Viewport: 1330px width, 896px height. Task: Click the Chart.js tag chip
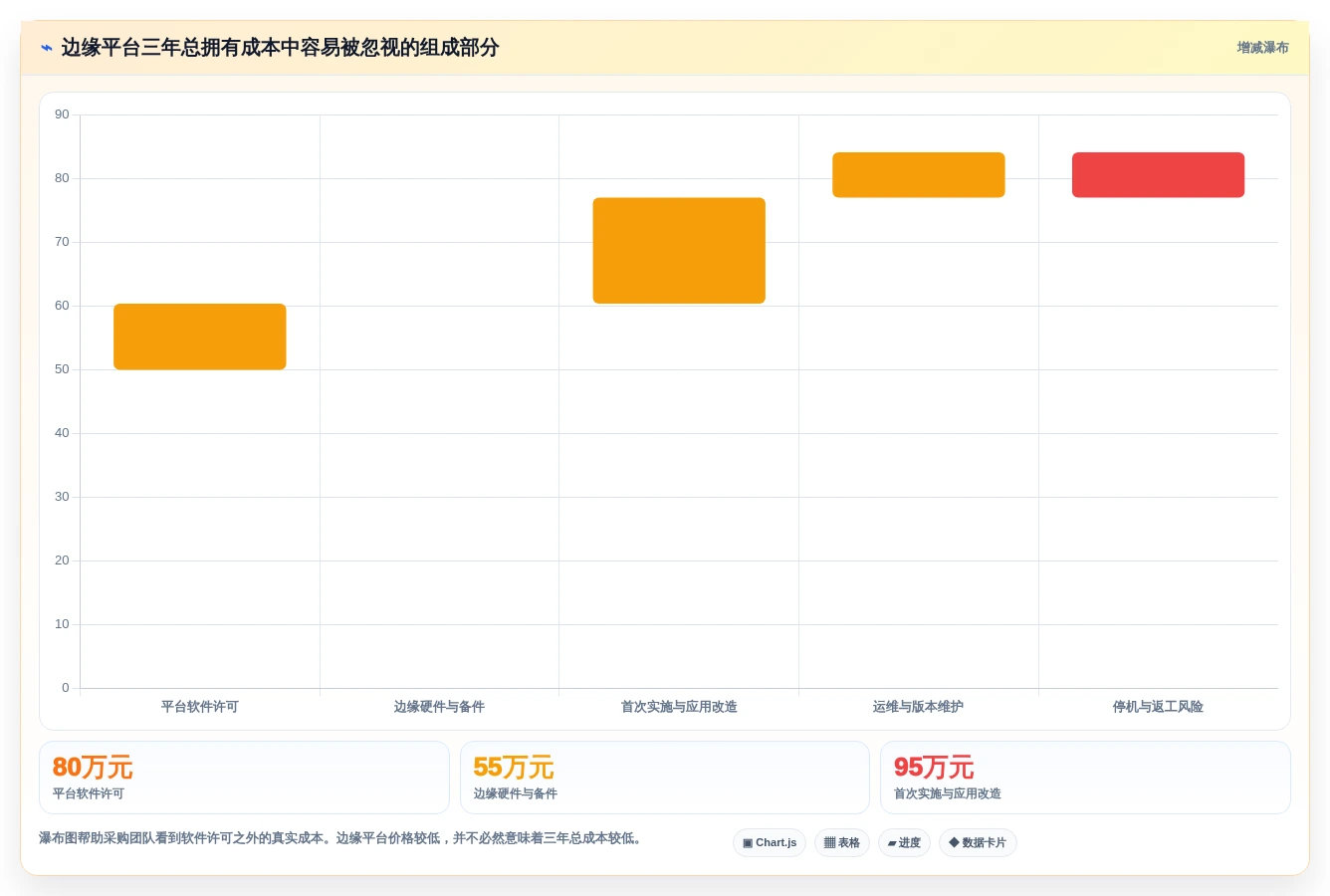click(770, 843)
